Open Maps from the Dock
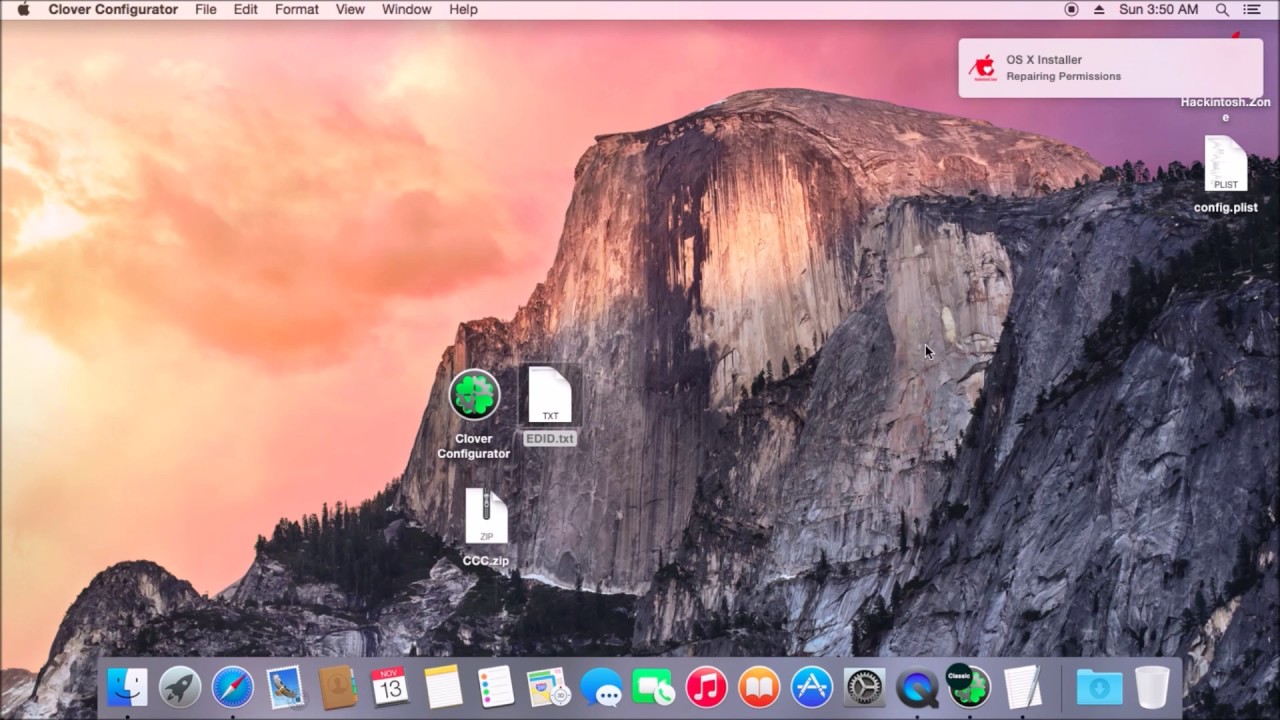 click(x=548, y=687)
